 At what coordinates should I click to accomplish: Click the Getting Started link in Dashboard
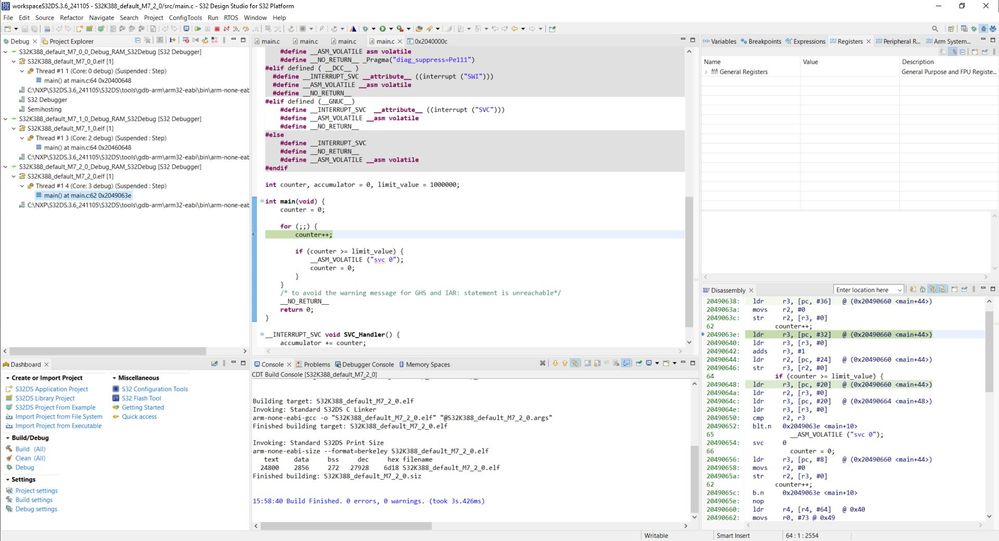[143, 407]
